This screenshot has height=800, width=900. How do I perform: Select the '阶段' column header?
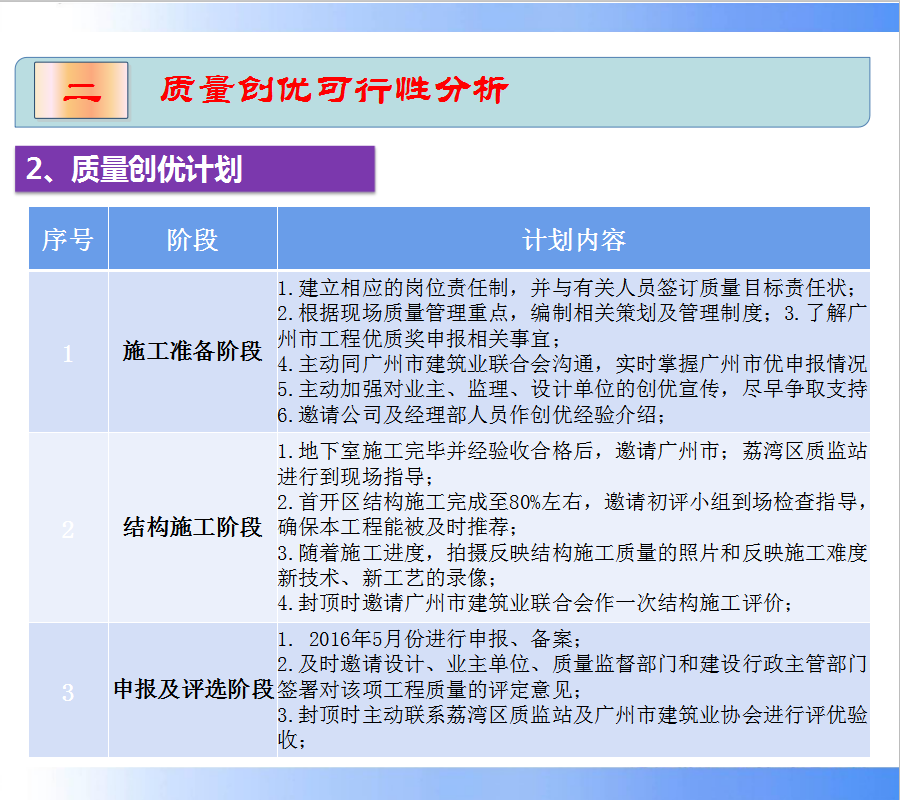pos(192,239)
